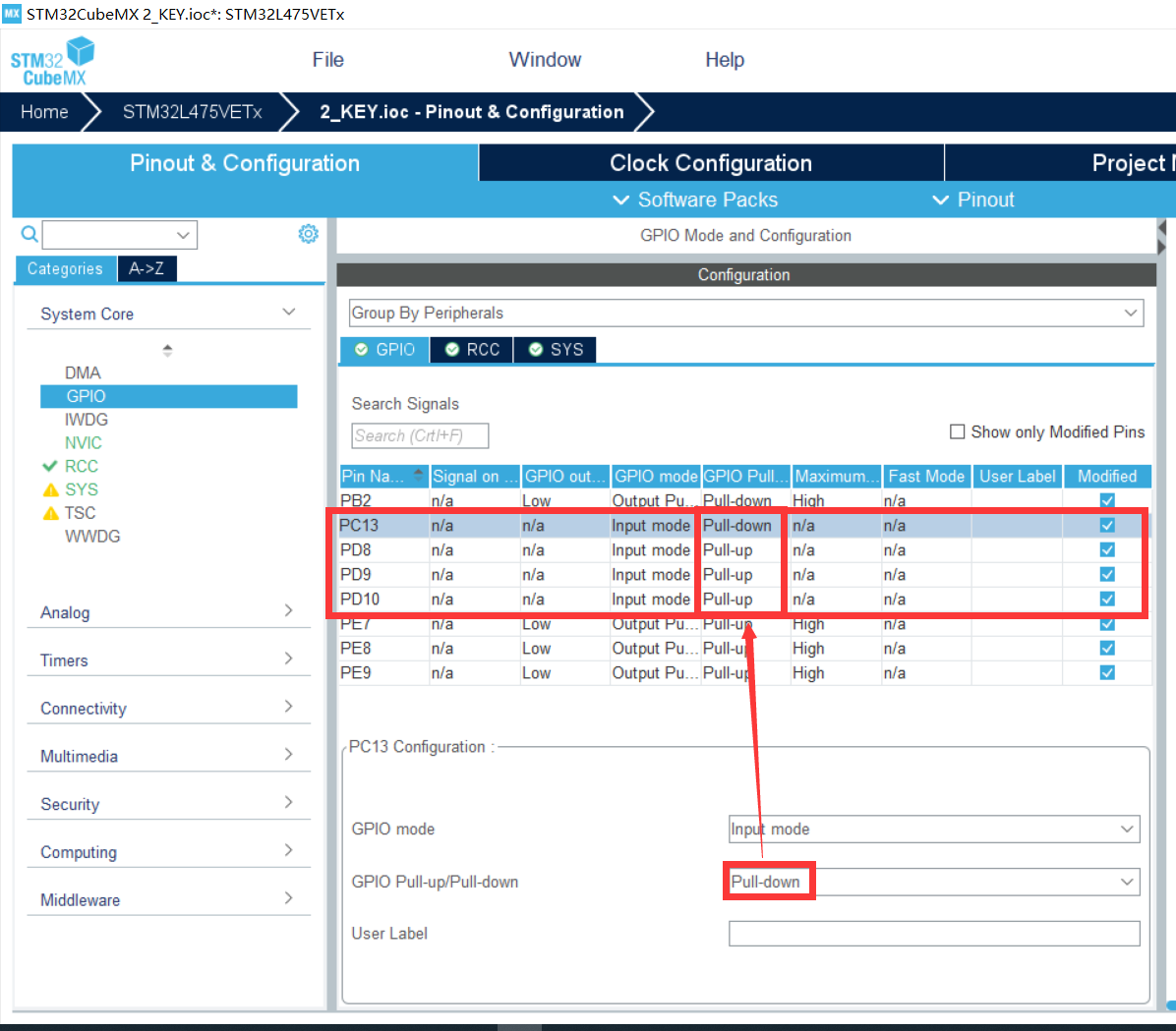
Task: Sort by Fast Mode column header
Action: (926, 476)
